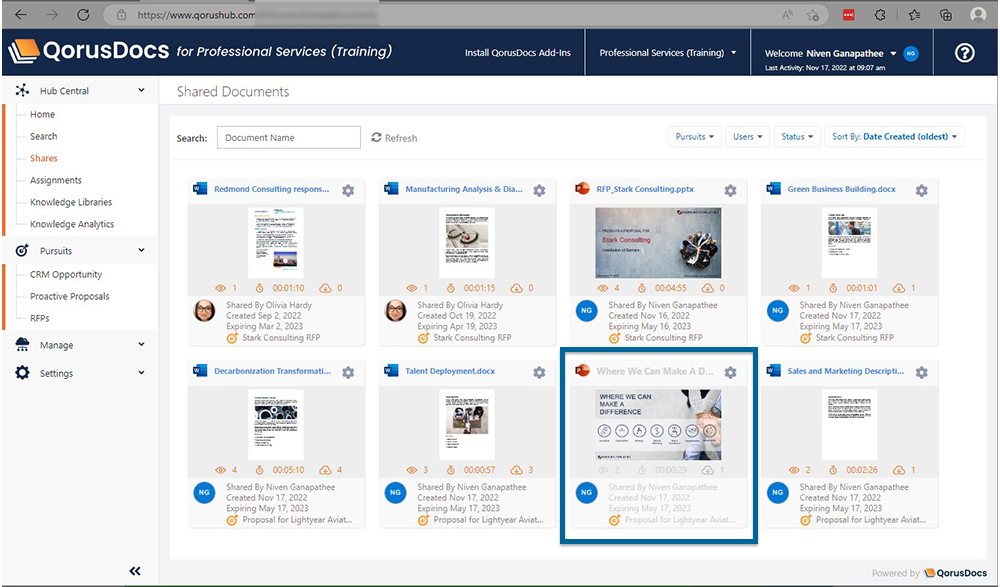The width and height of the screenshot is (1000, 587).
Task: Open Assignments in sidebar
Action: click(x=56, y=180)
